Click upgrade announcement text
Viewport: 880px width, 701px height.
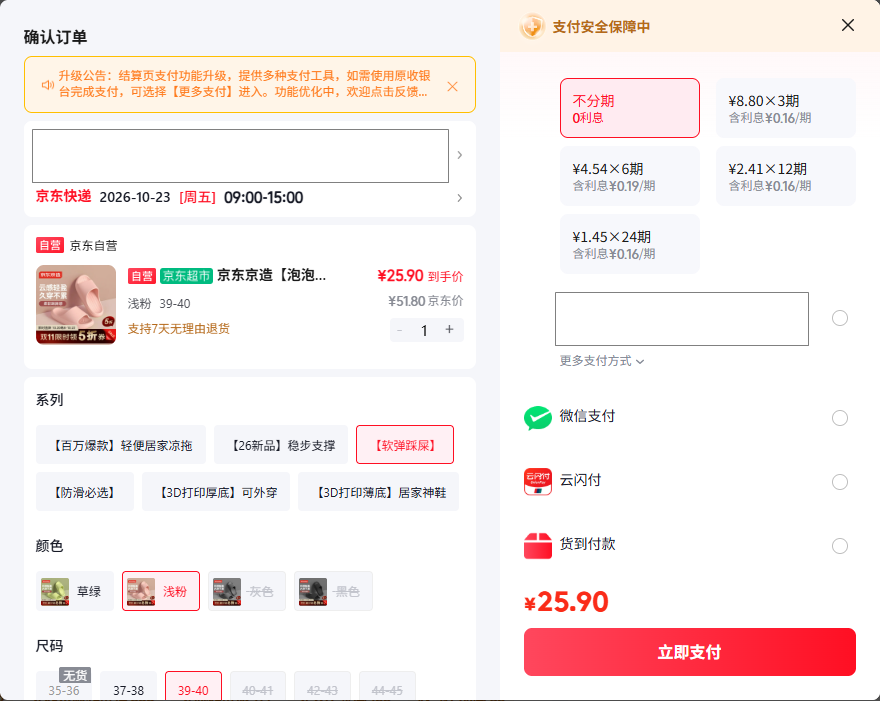(245, 84)
